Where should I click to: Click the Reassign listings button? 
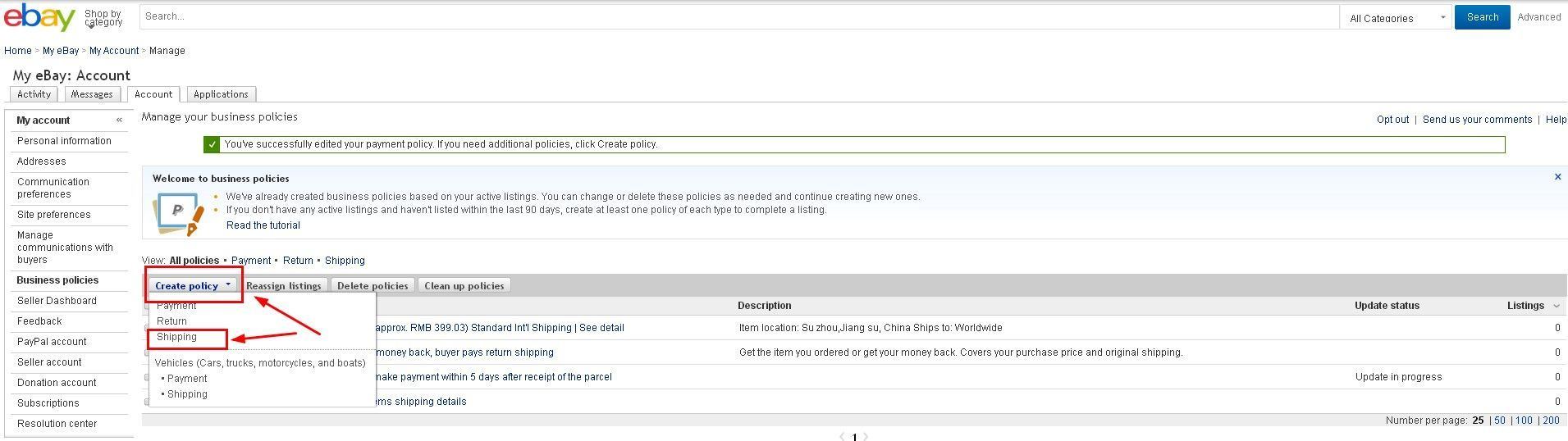(x=284, y=285)
